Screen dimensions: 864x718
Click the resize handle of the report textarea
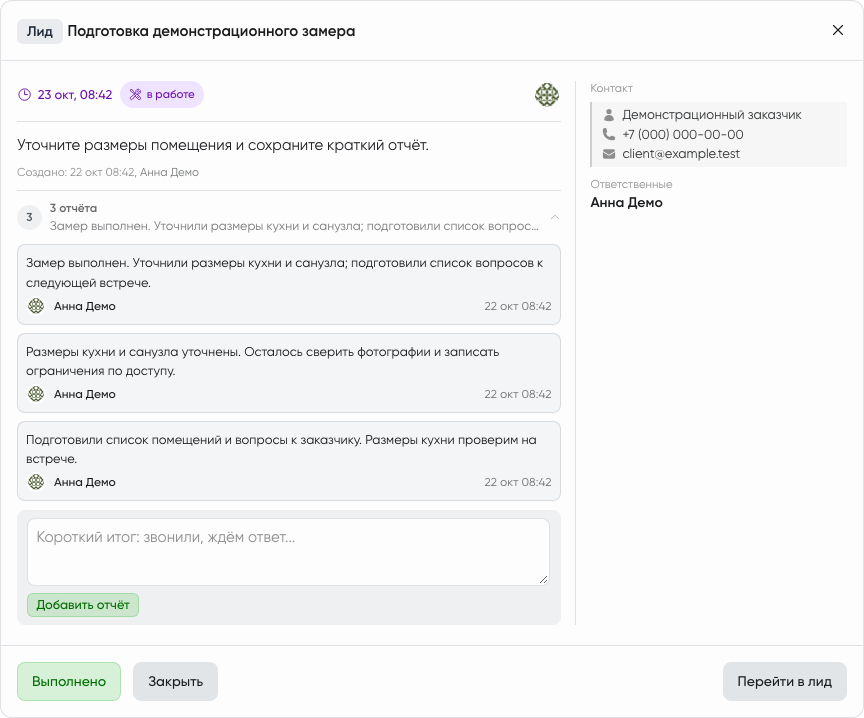pos(543,579)
